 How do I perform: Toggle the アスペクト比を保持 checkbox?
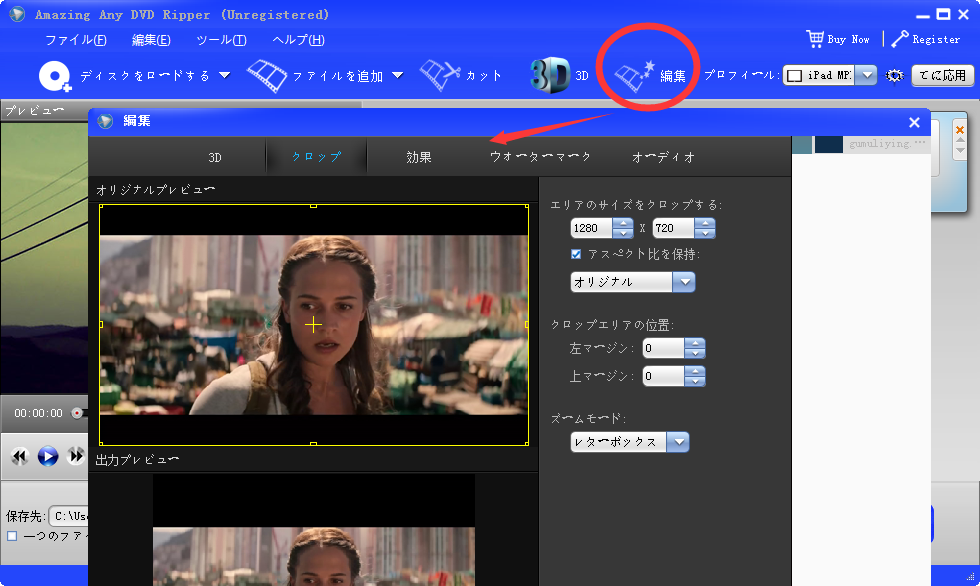pyautogui.click(x=576, y=254)
